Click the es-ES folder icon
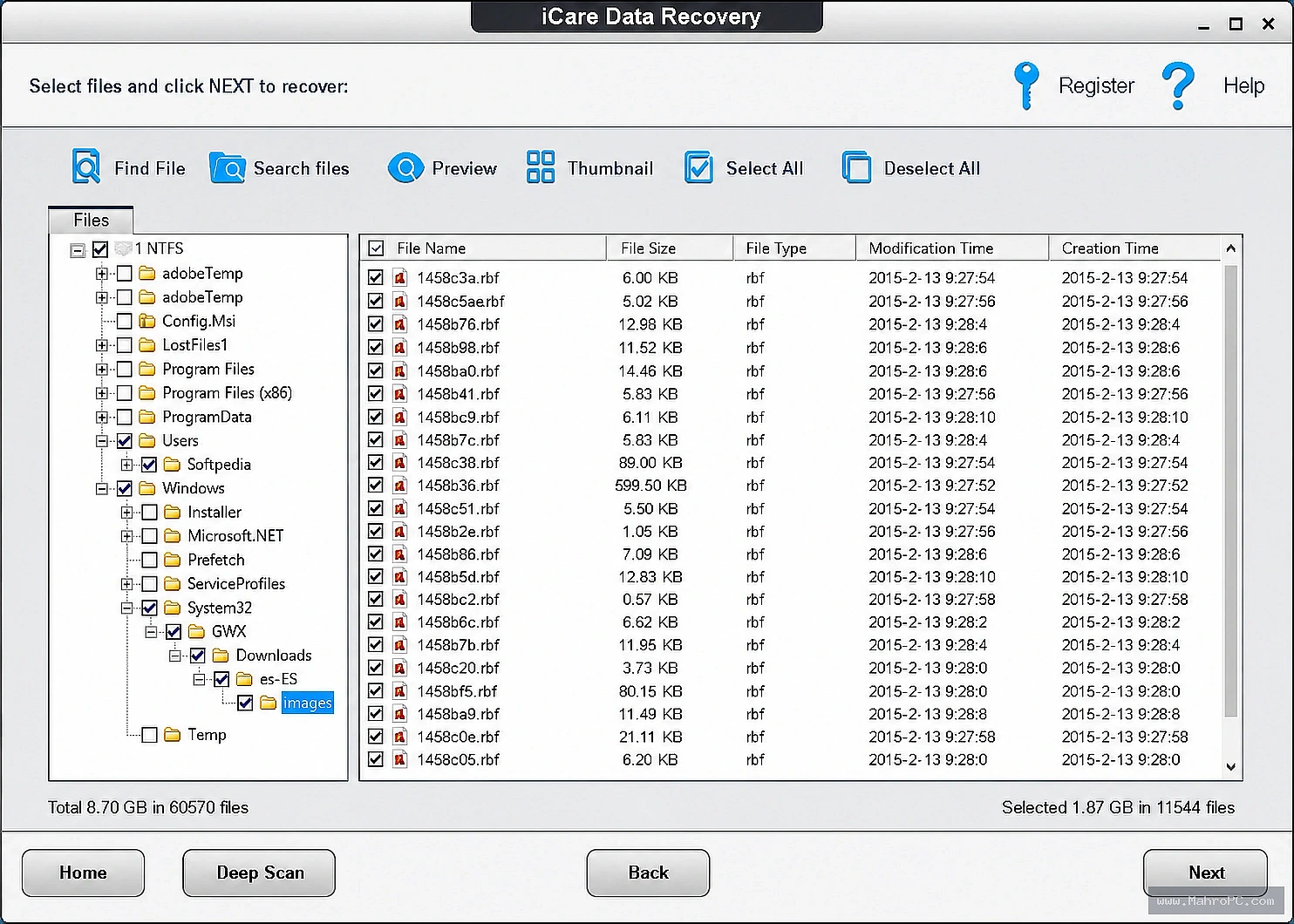This screenshot has width=1294, height=924. [x=245, y=679]
